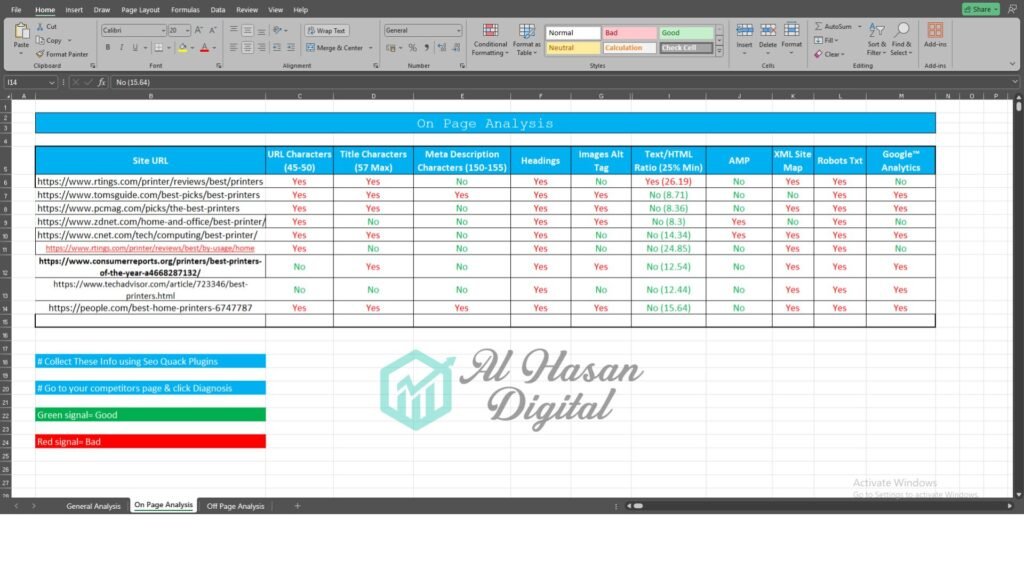Expand the Merge & Center options arrow
1024x576 pixels.
[x=371, y=48]
